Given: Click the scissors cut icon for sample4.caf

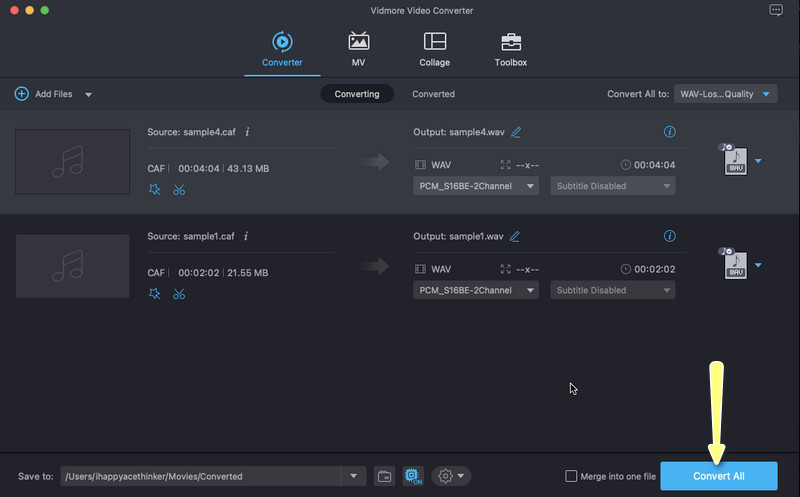Looking at the screenshot, I should [x=179, y=189].
